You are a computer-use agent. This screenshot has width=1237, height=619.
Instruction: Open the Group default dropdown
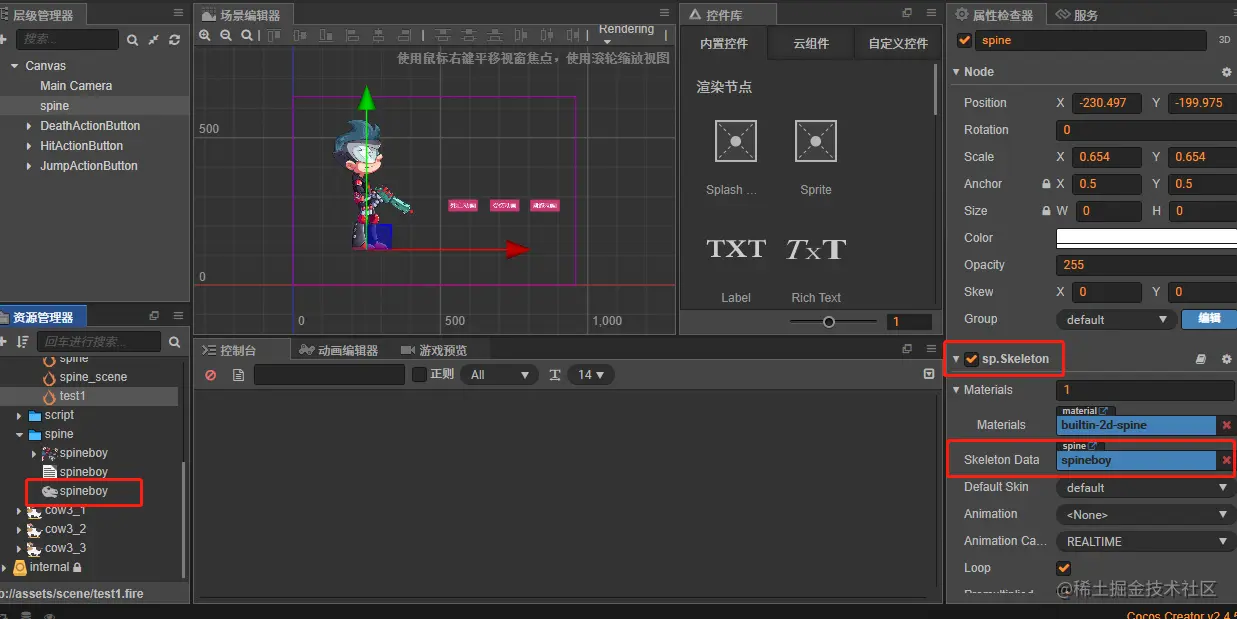1115,319
